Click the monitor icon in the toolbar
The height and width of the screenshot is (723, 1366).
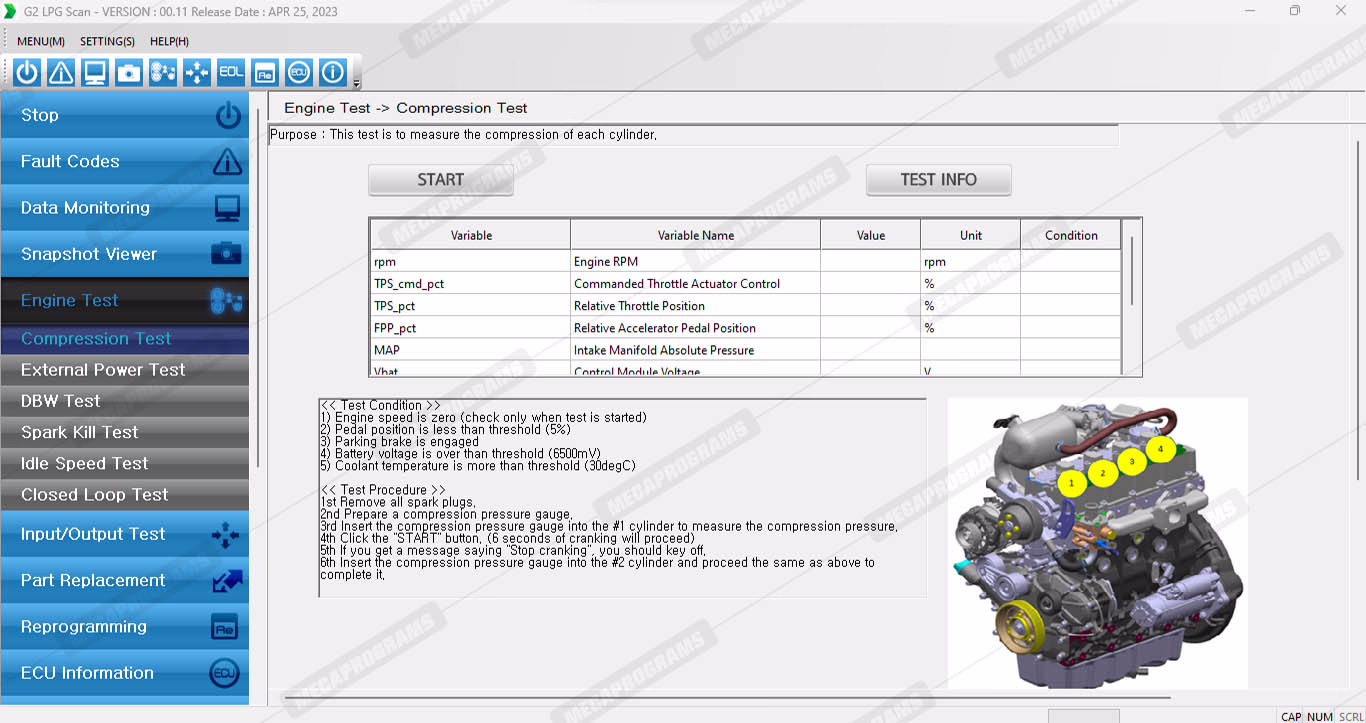95,72
